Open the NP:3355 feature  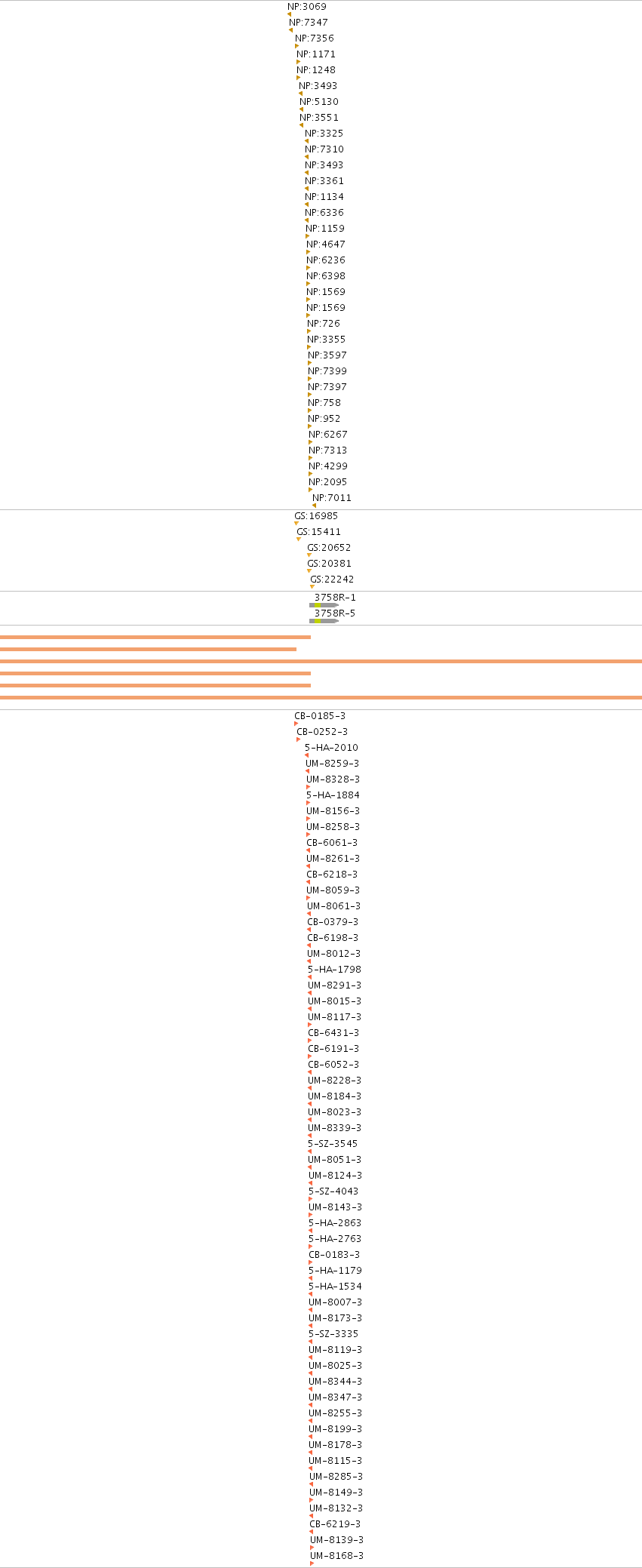(x=327, y=340)
